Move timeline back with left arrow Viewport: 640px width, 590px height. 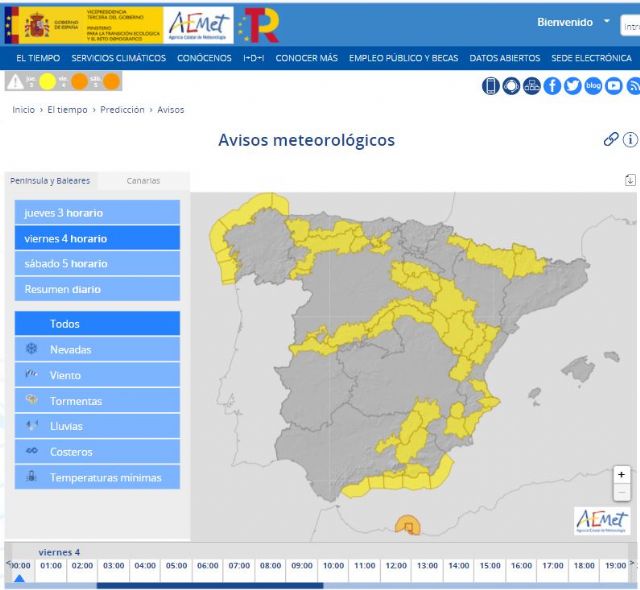pyautogui.click(x=8, y=563)
